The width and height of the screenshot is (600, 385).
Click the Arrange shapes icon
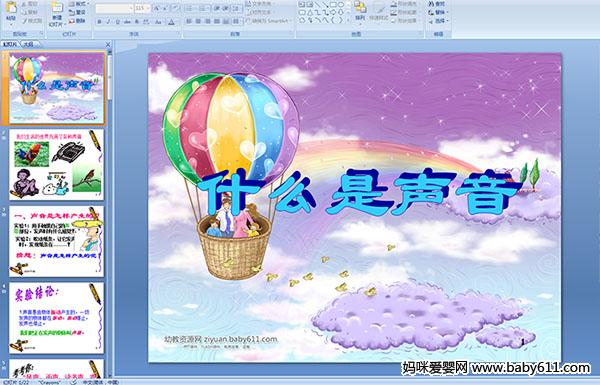[x=360, y=11]
